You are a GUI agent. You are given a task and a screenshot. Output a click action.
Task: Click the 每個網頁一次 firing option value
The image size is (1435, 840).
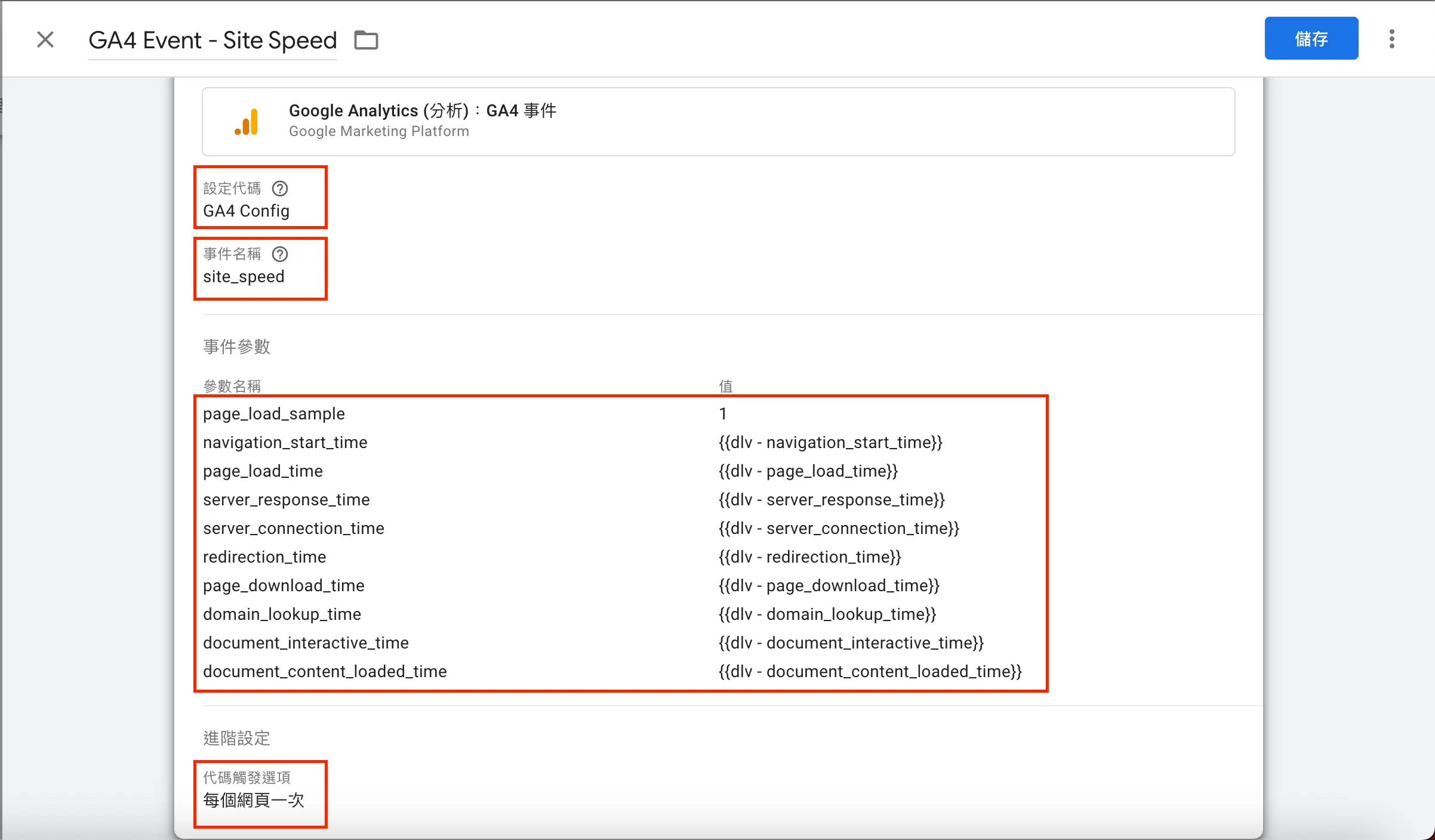point(254,801)
